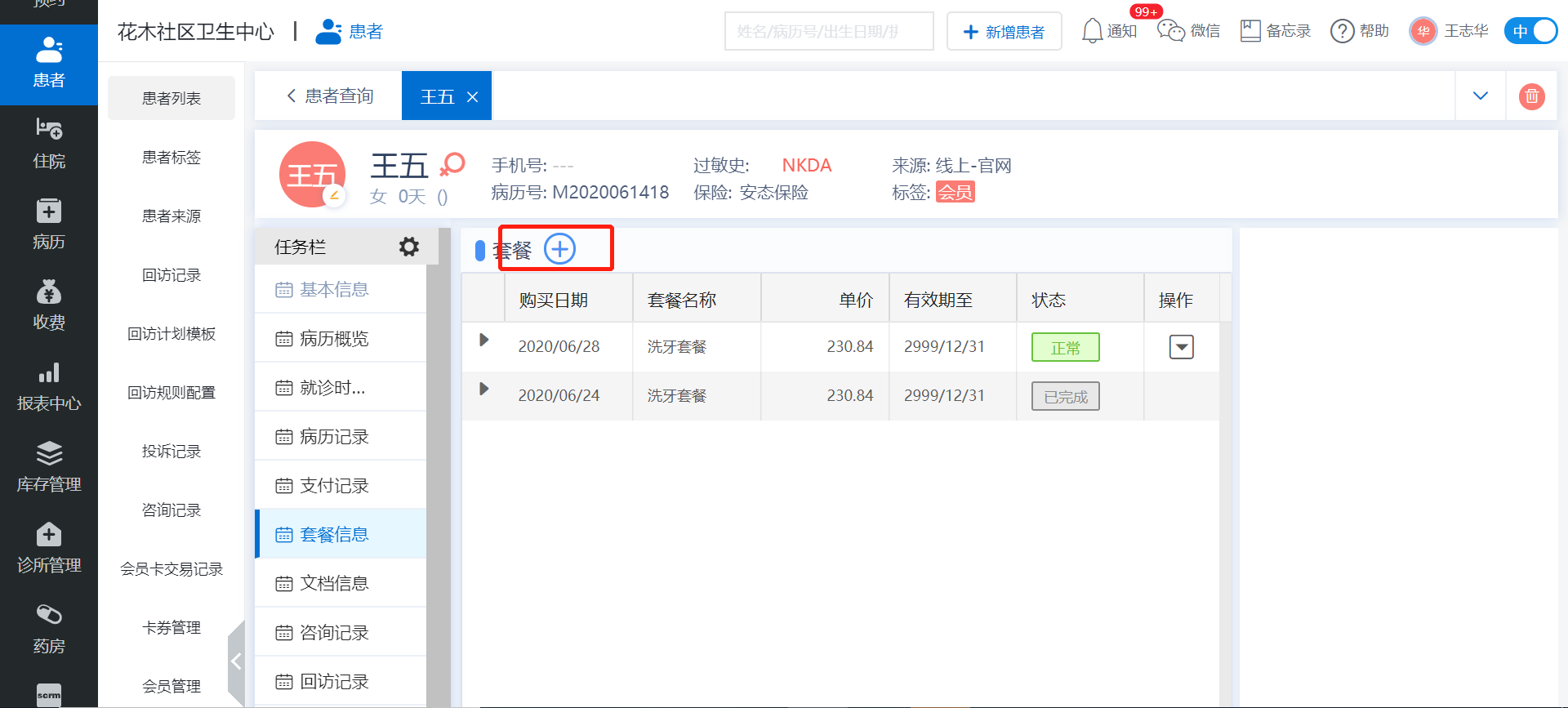Expand the 2020/06/28 package row
Image resolution: width=1568 pixels, height=708 pixels.
click(483, 340)
